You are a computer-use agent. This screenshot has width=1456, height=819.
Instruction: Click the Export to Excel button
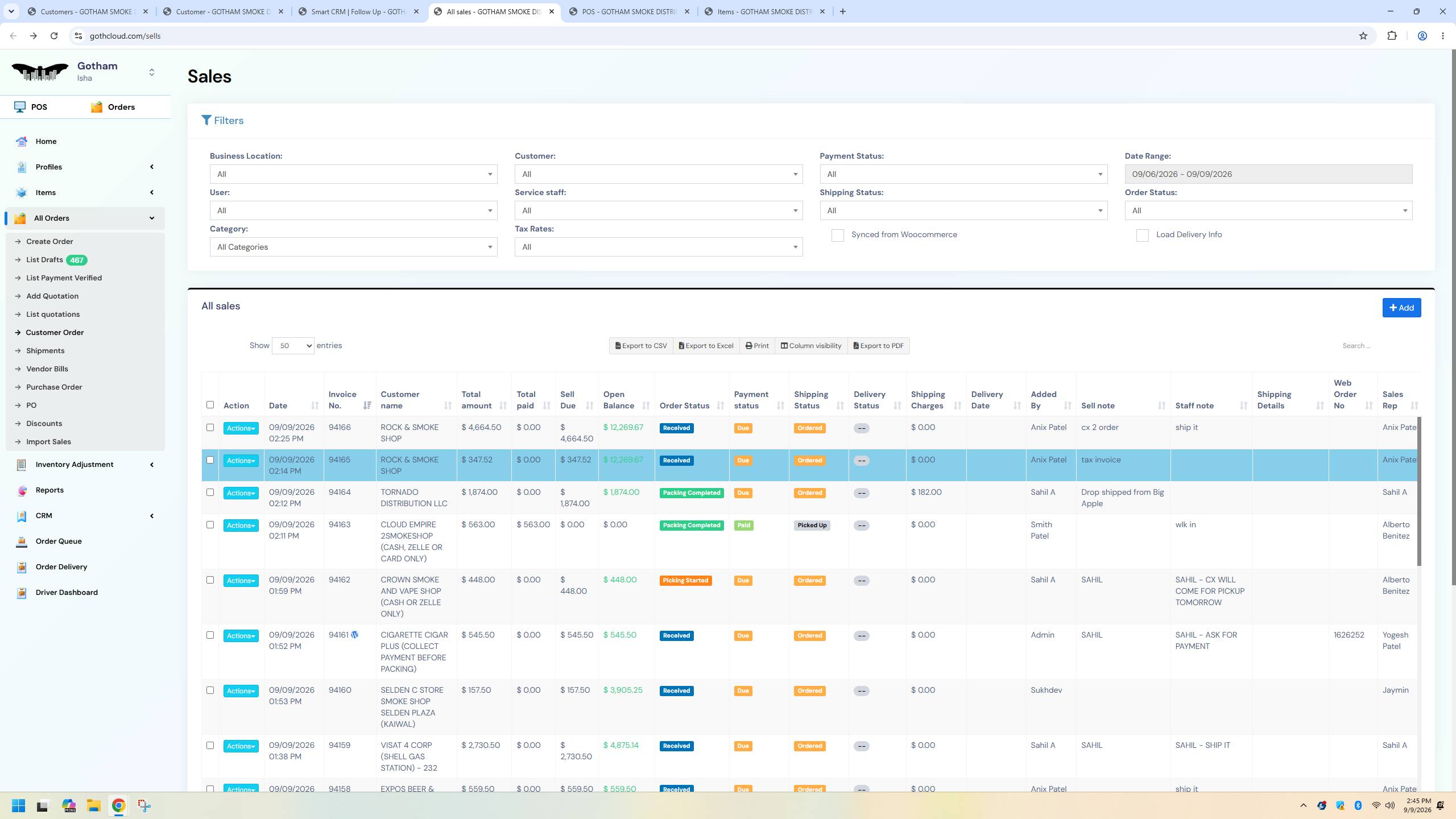pyautogui.click(x=706, y=346)
